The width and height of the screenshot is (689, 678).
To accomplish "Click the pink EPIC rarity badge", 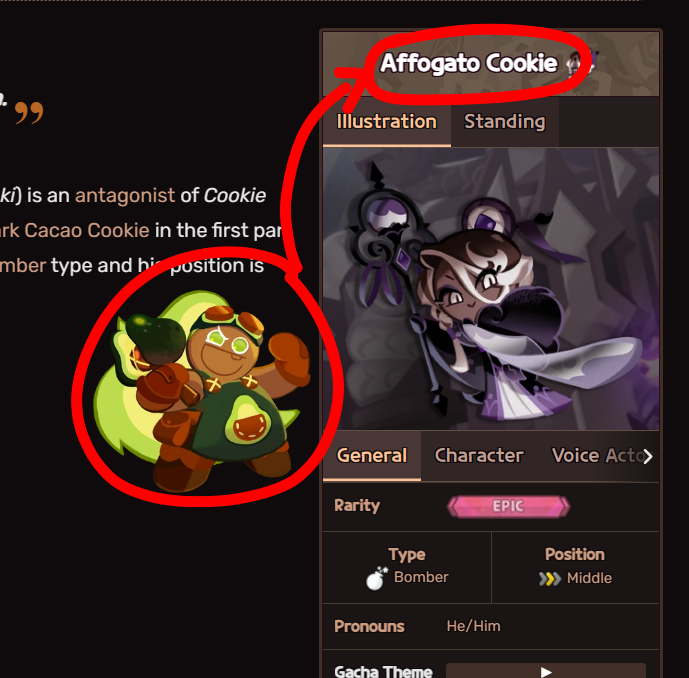I will click(508, 506).
